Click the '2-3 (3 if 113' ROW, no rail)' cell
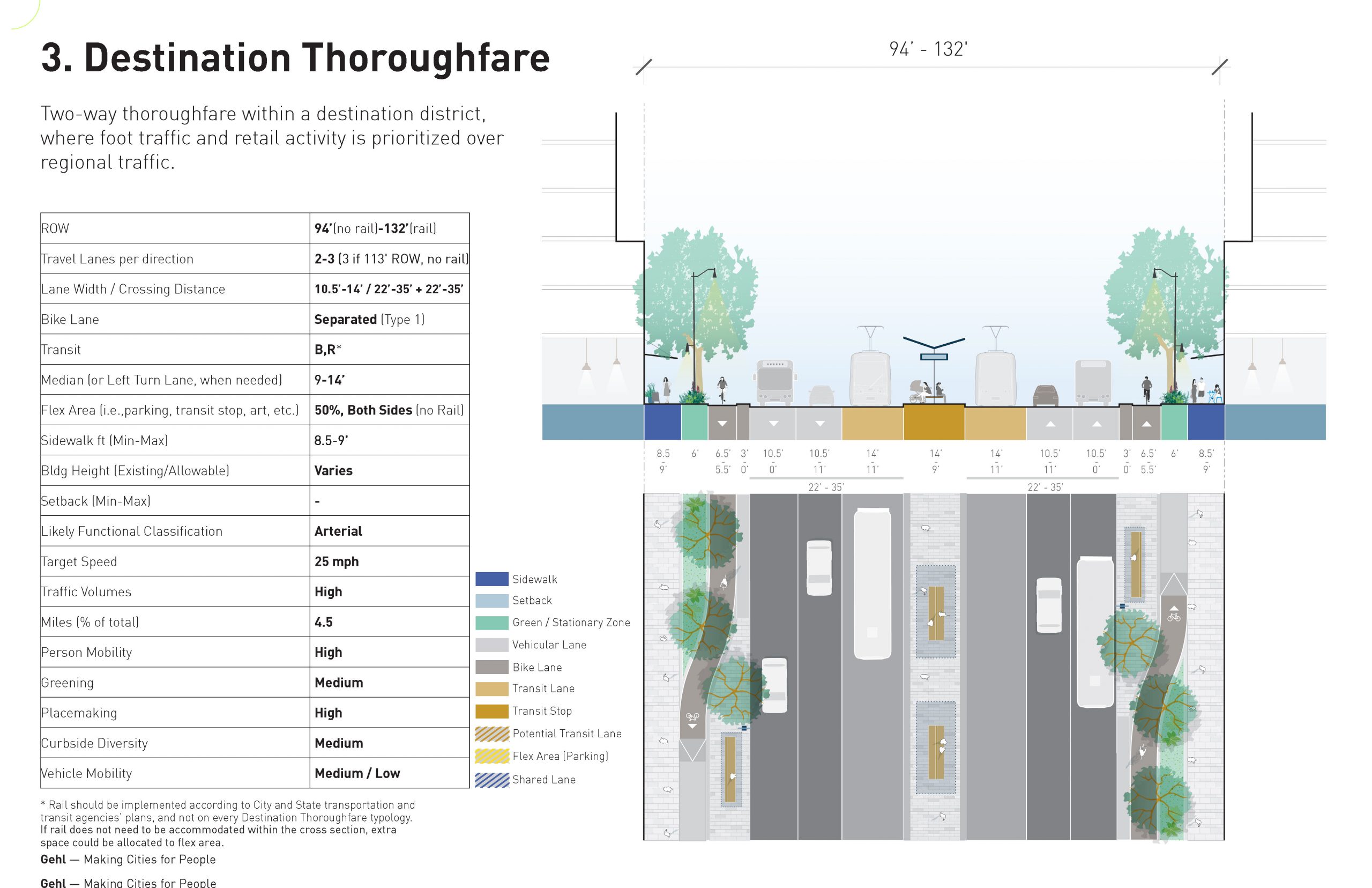The width and height of the screenshot is (1372, 888). (x=391, y=259)
